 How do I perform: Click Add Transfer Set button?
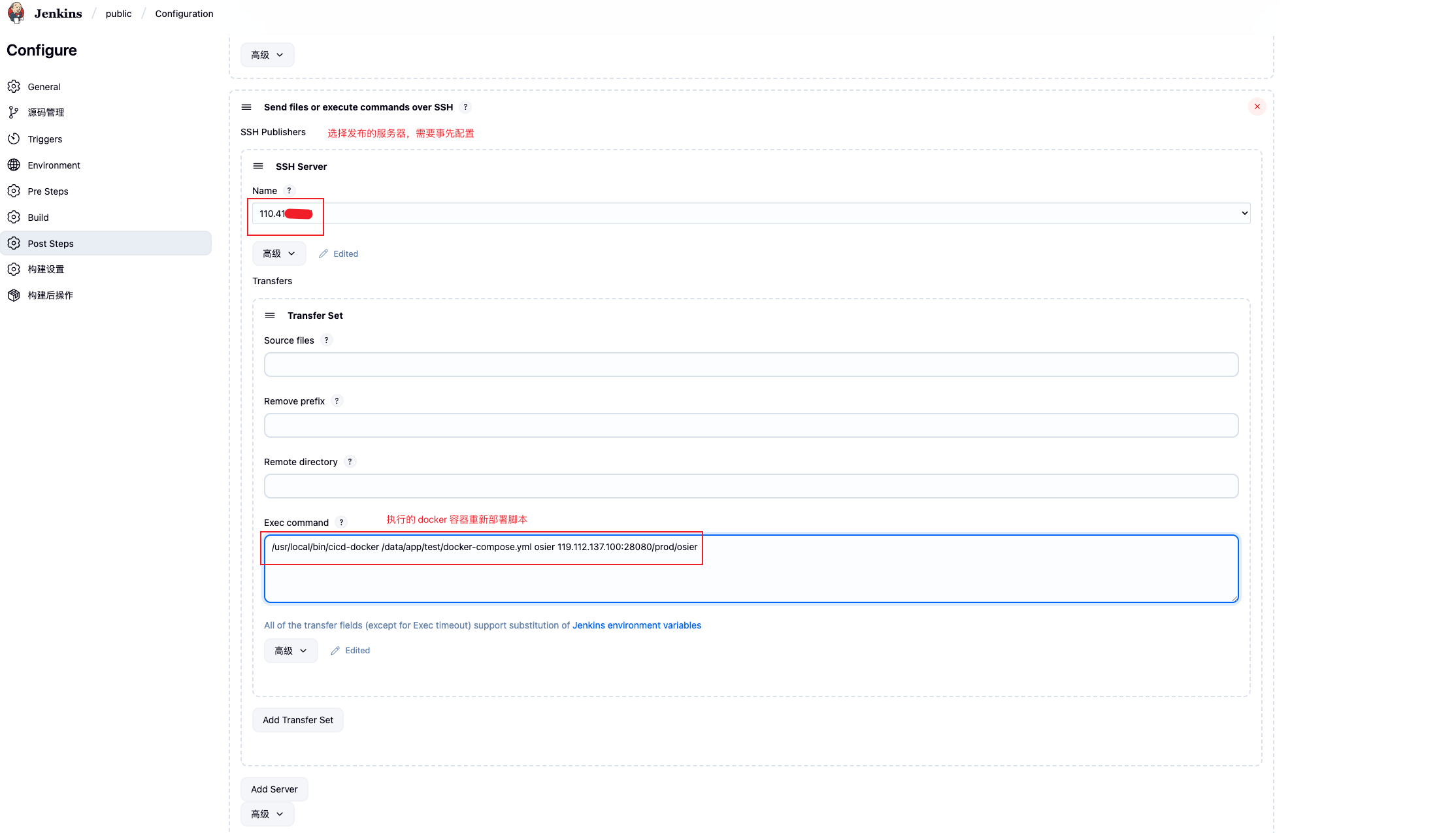(x=297, y=720)
